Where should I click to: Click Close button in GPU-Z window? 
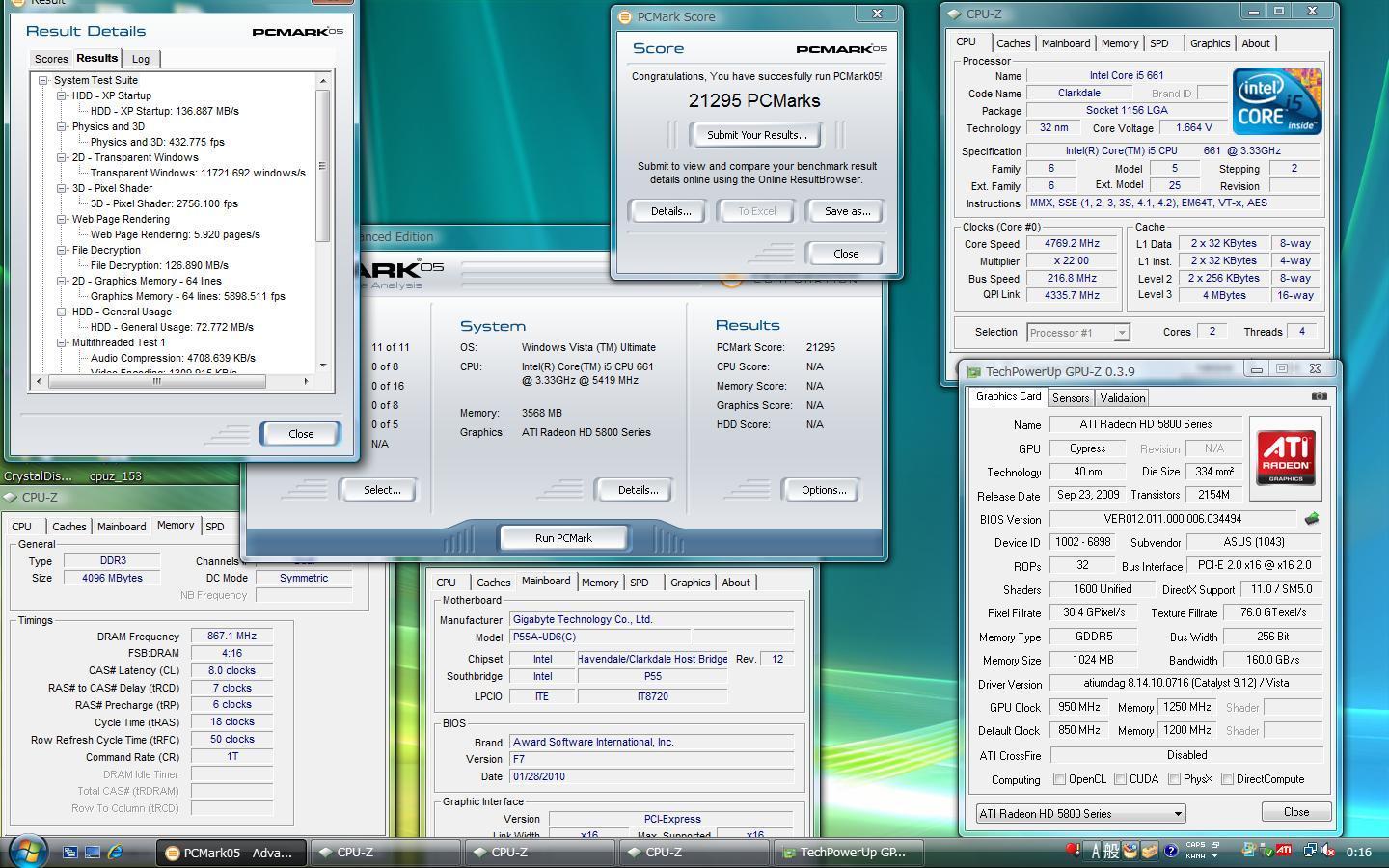coord(1296,812)
